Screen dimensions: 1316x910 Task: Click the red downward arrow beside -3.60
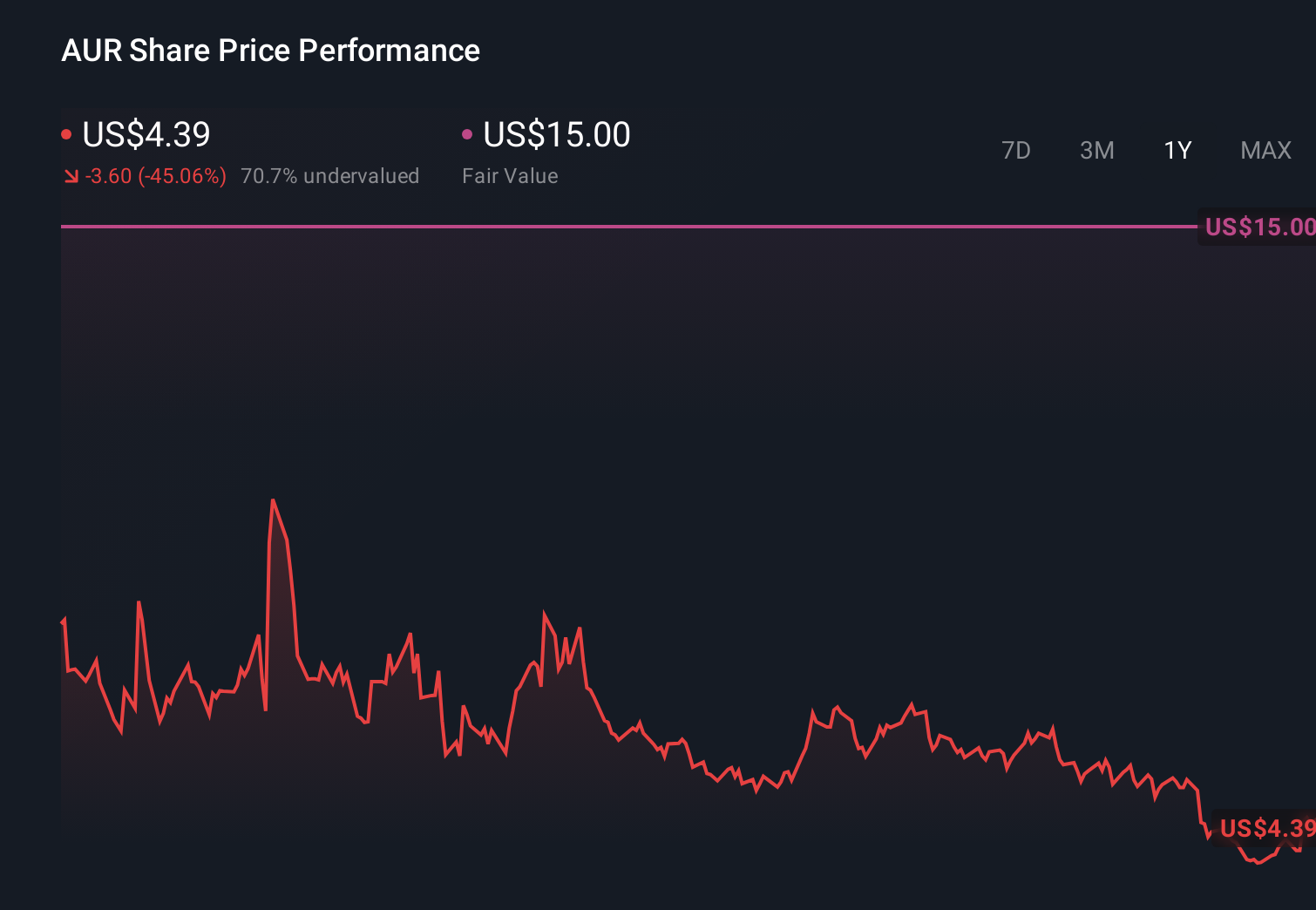click(71, 175)
